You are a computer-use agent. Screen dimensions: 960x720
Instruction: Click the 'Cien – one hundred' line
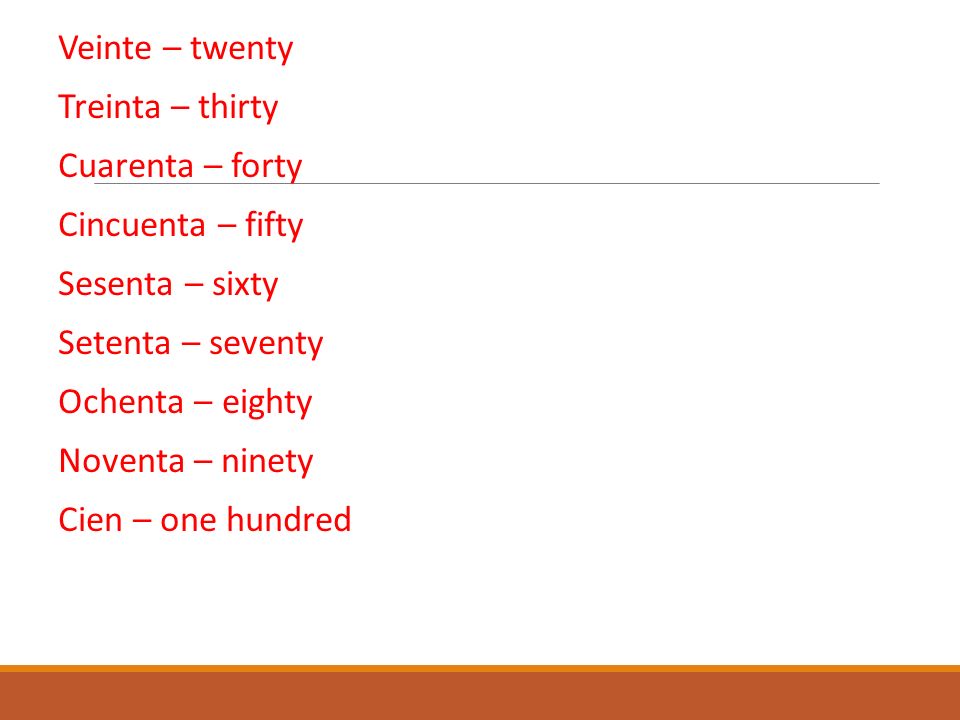pyautogui.click(x=204, y=519)
